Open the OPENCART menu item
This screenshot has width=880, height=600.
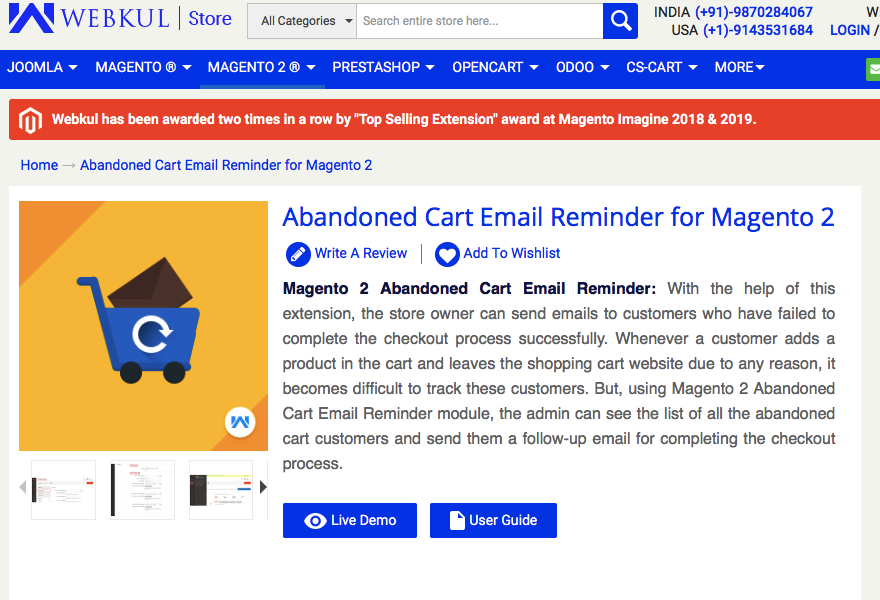[495, 67]
